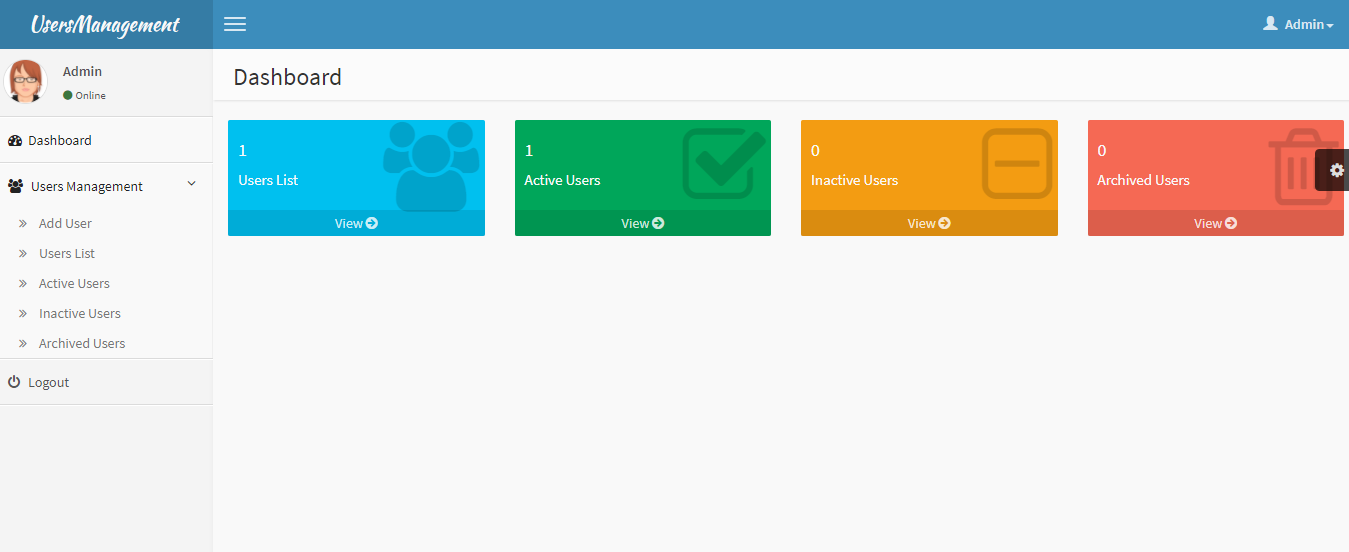Collapse the Users Management chevron
The height and width of the screenshot is (552, 1349).
pyautogui.click(x=192, y=185)
